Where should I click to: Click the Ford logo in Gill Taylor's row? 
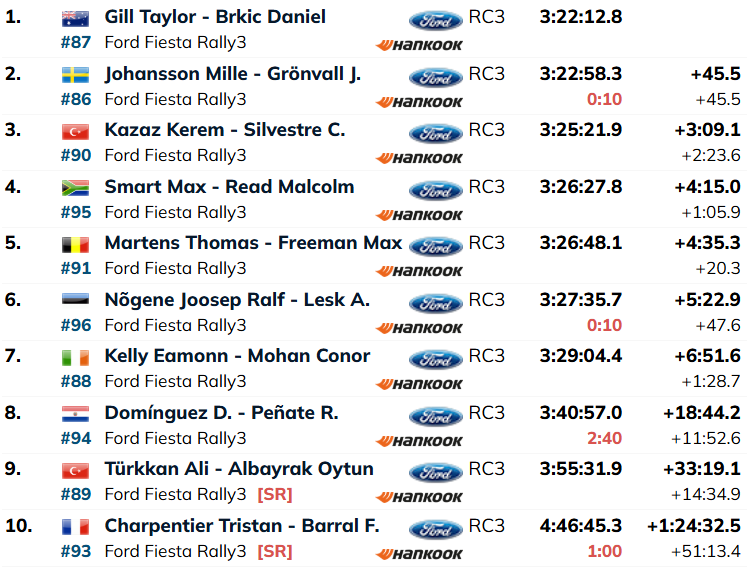[x=436, y=20]
